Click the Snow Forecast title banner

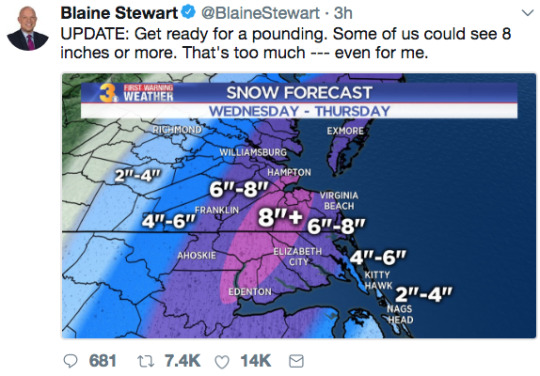[x=299, y=93]
